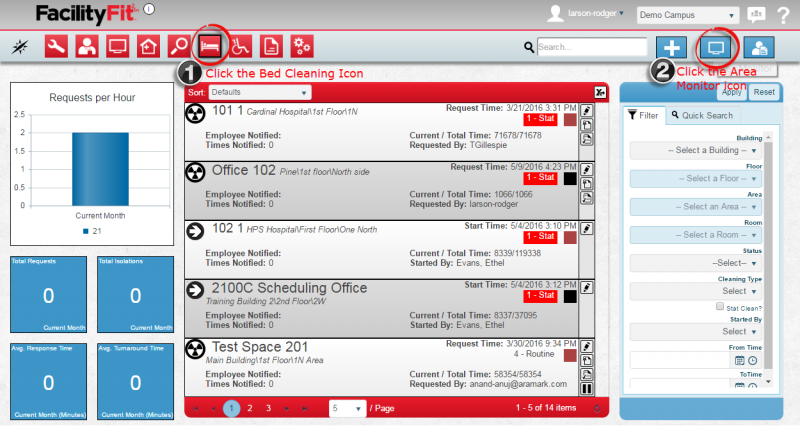Go to page 2 of results
The width and height of the screenshot is (800, 440).
[x=249, y=408]
